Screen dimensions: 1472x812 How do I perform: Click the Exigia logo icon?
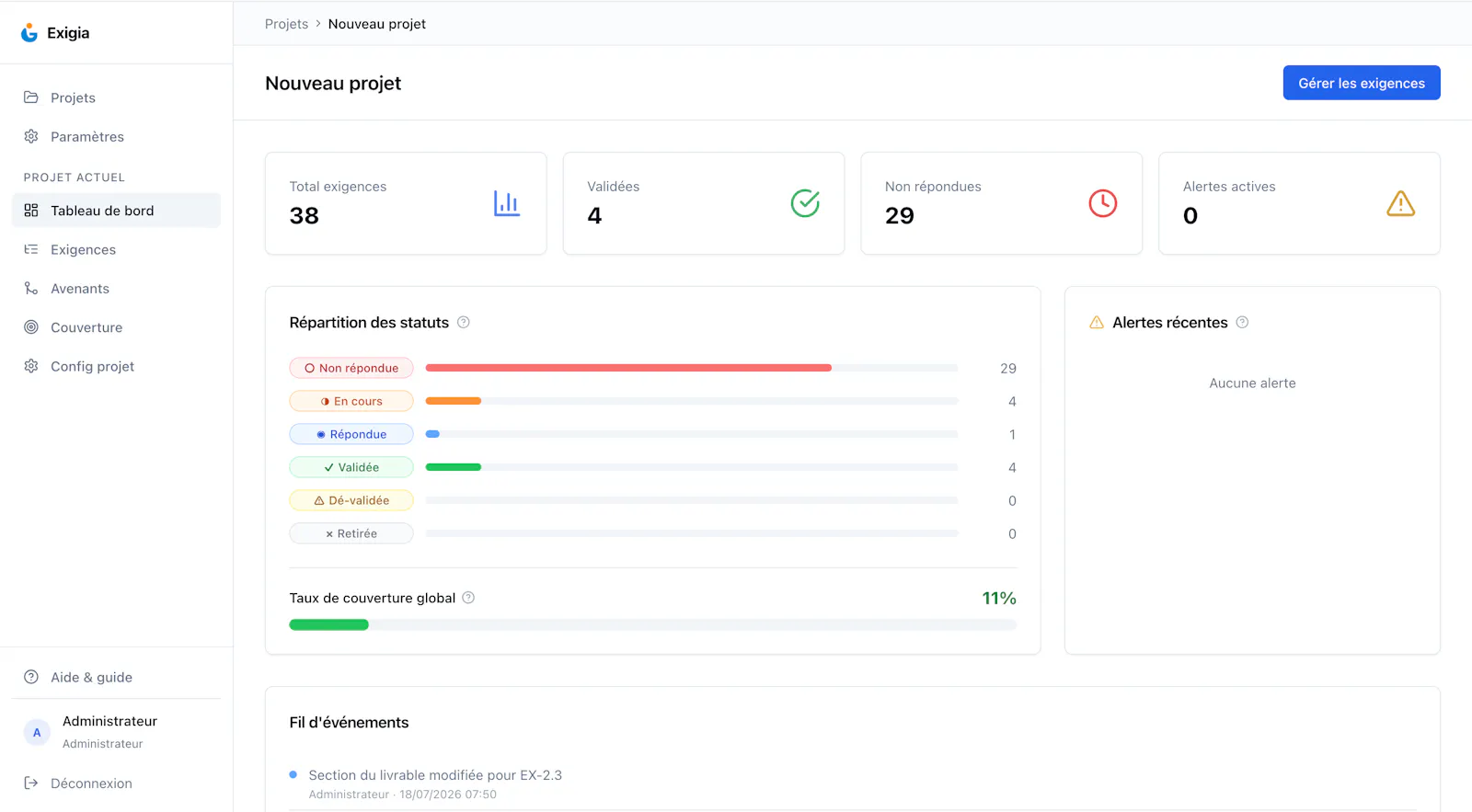tap(29, 33)
